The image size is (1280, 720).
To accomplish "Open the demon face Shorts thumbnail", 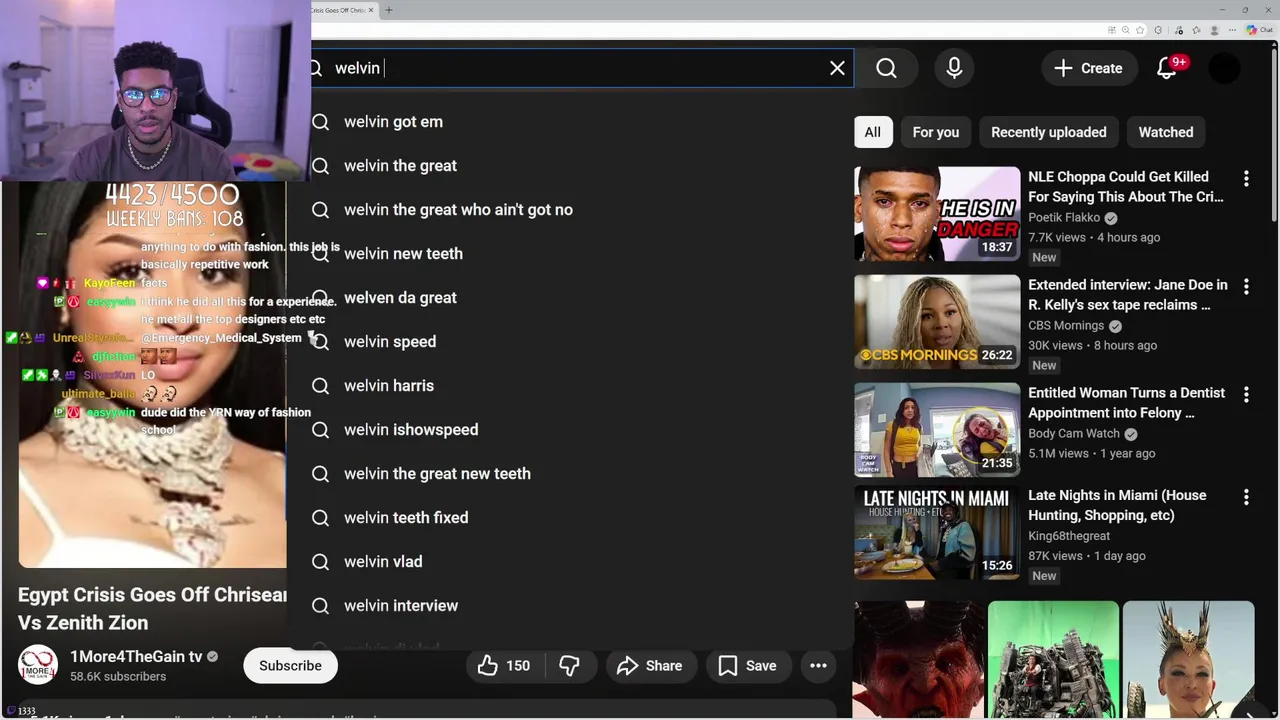I will (919, 660).
